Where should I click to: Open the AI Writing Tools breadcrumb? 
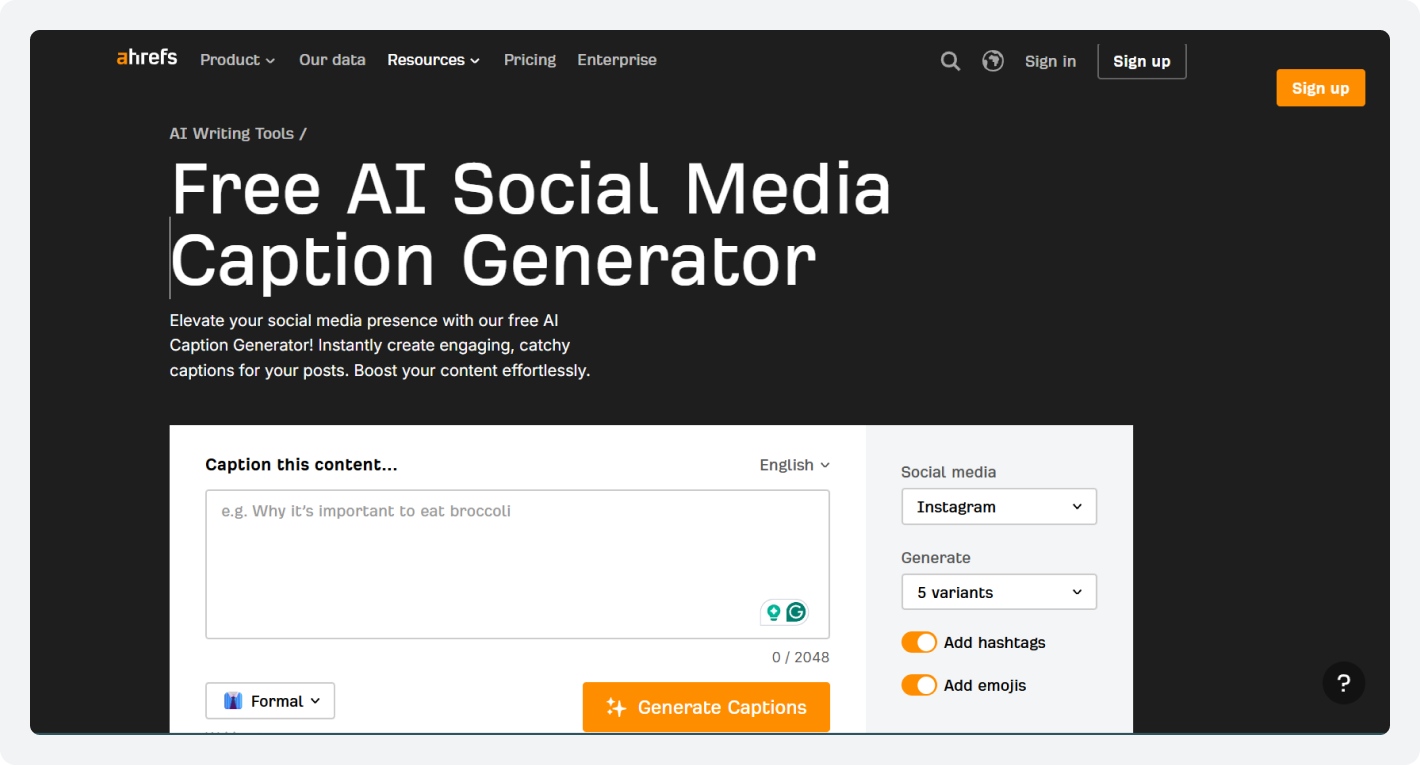point(232,133)
